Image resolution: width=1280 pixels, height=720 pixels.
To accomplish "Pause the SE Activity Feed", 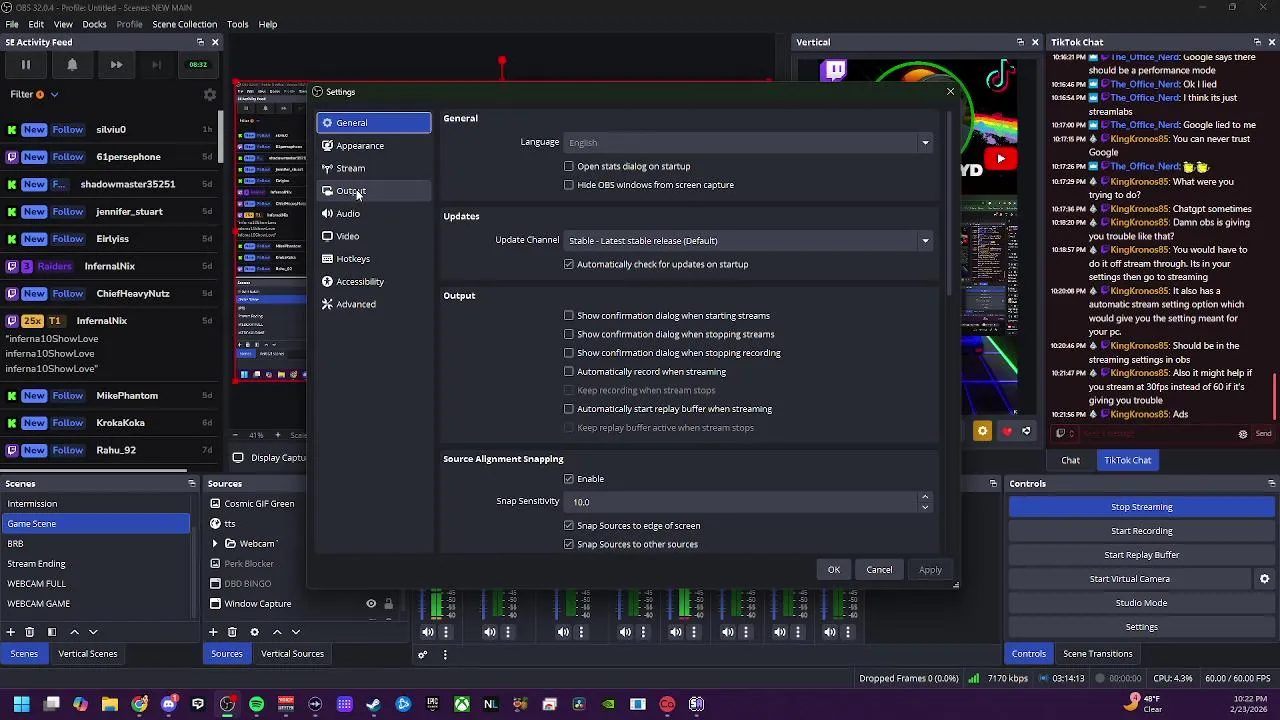I will [26, 65].
